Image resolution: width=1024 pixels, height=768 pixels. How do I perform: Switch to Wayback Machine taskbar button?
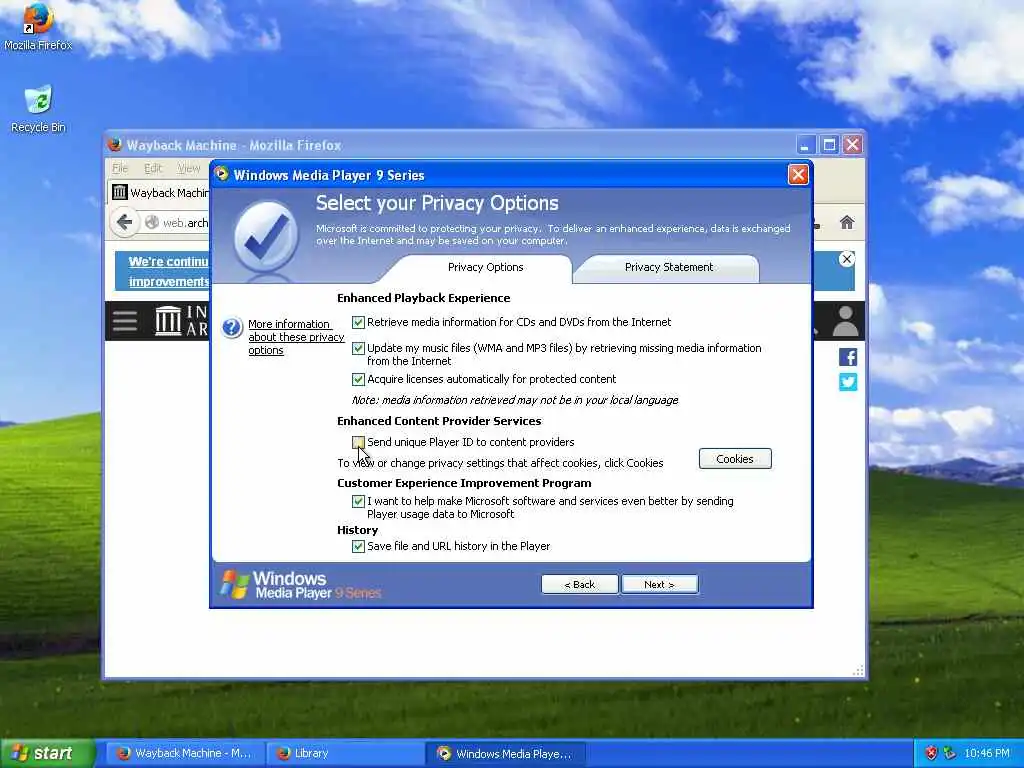(x=183, y=753)
